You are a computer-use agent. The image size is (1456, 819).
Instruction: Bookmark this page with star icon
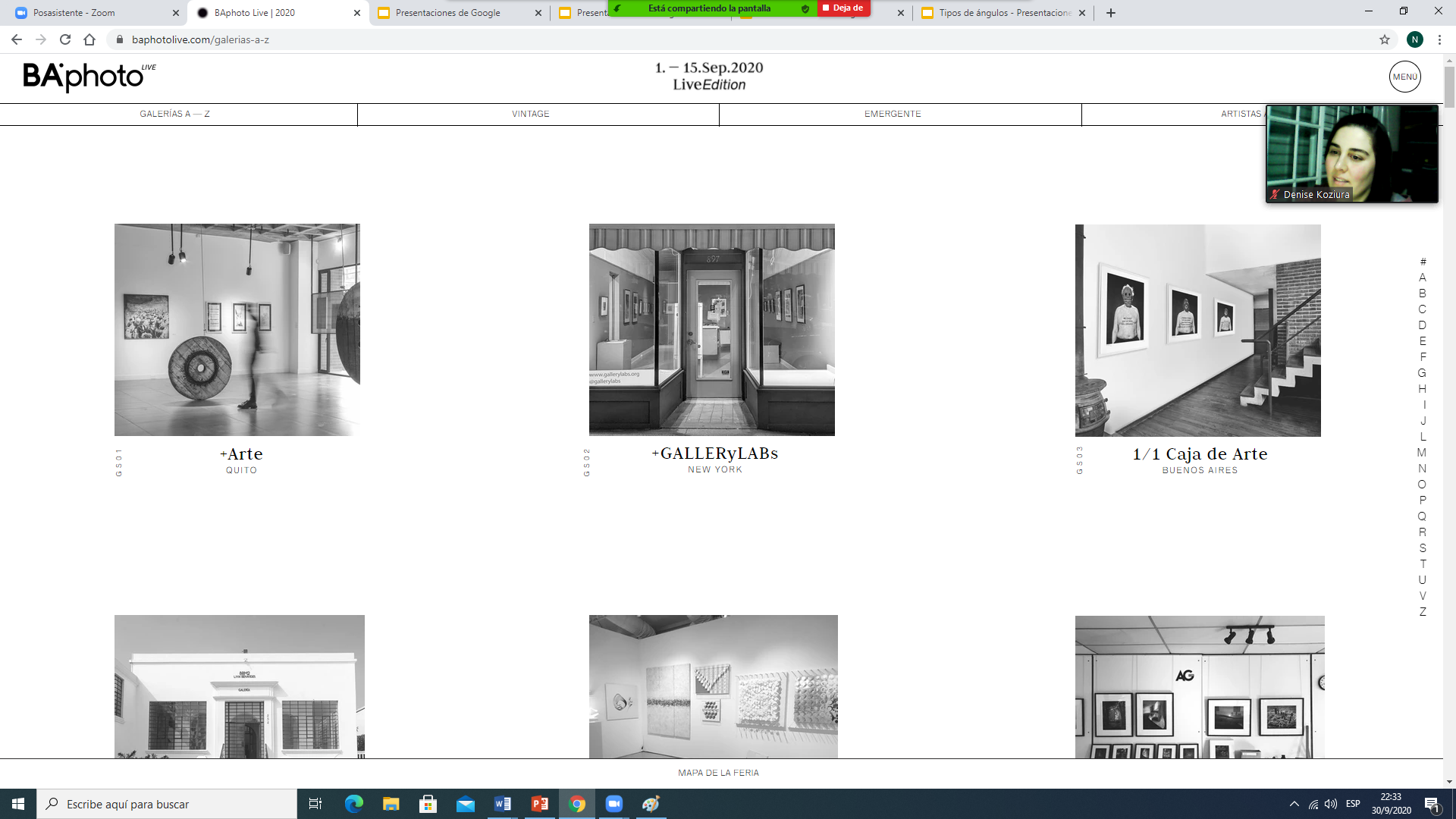pyautogui.click(x=1384, y=39)
